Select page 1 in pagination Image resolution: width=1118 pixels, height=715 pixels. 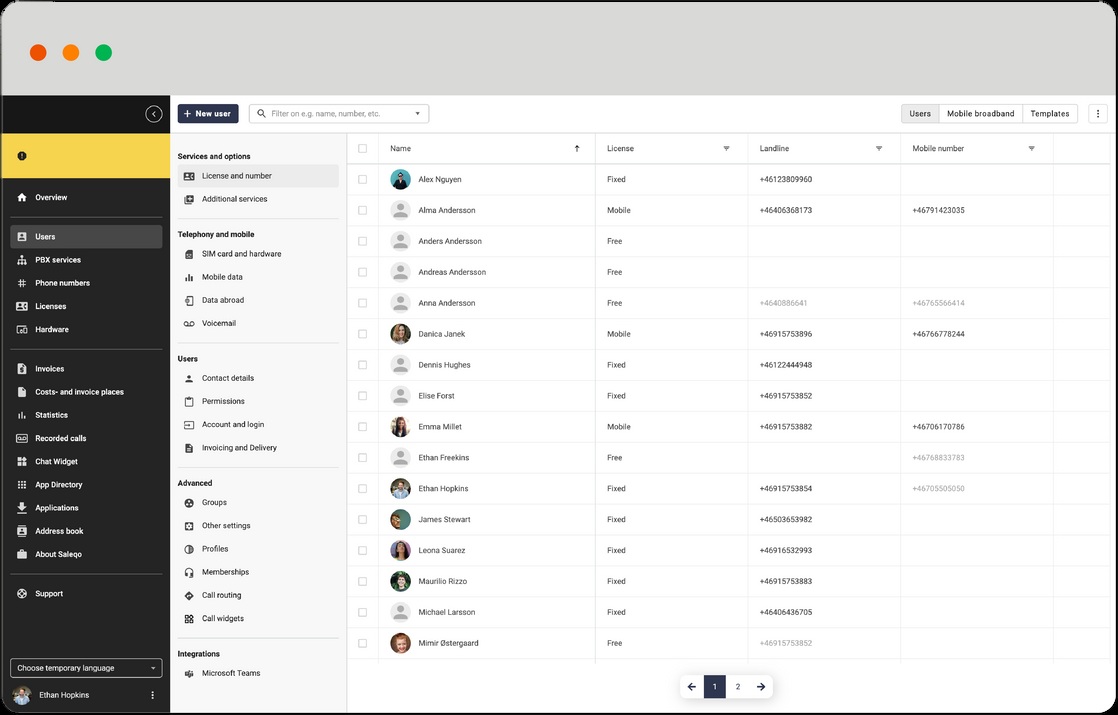pos(714,686)
